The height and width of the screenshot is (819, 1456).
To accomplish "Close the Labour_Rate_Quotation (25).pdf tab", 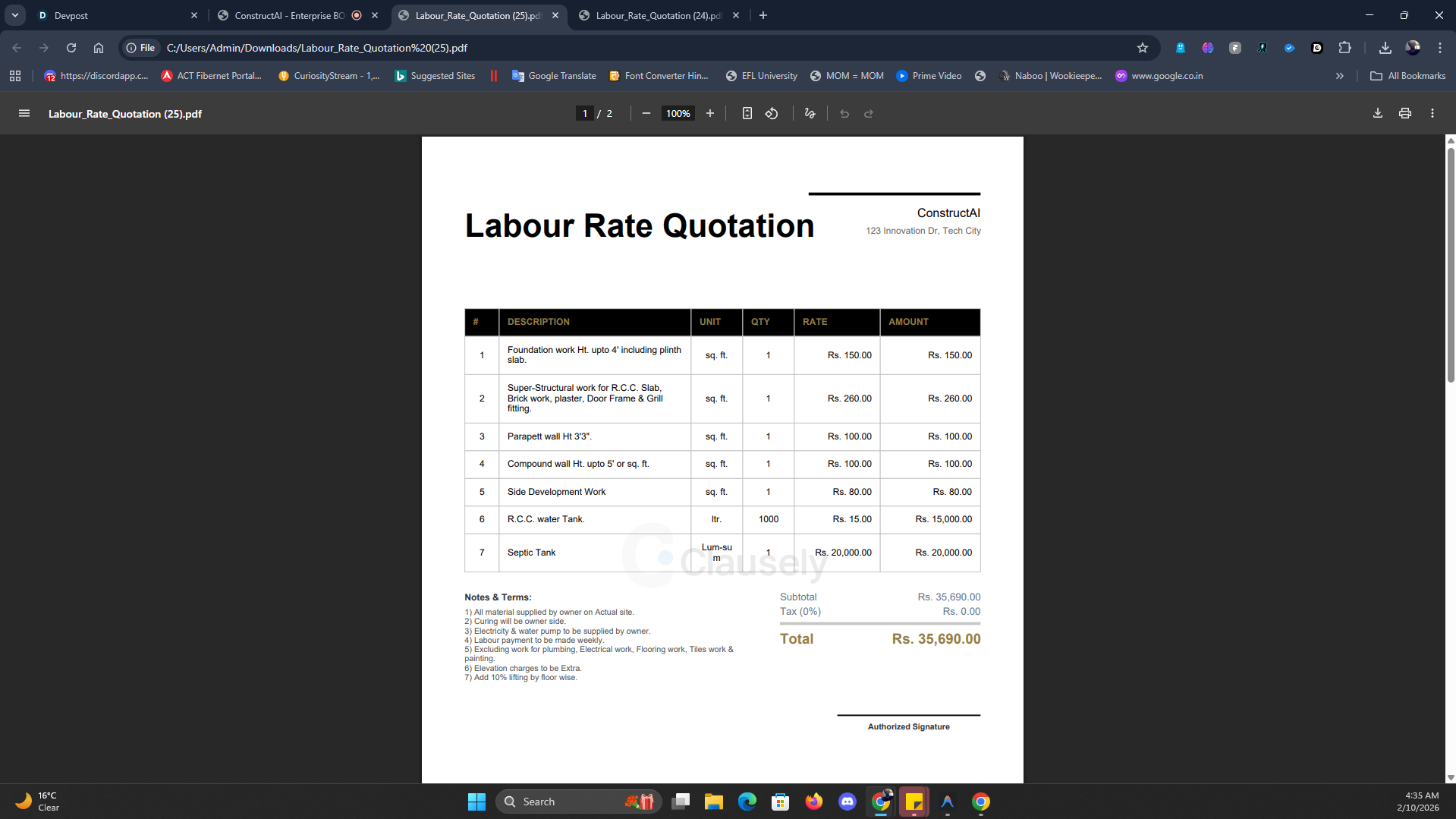I will 555,15.
